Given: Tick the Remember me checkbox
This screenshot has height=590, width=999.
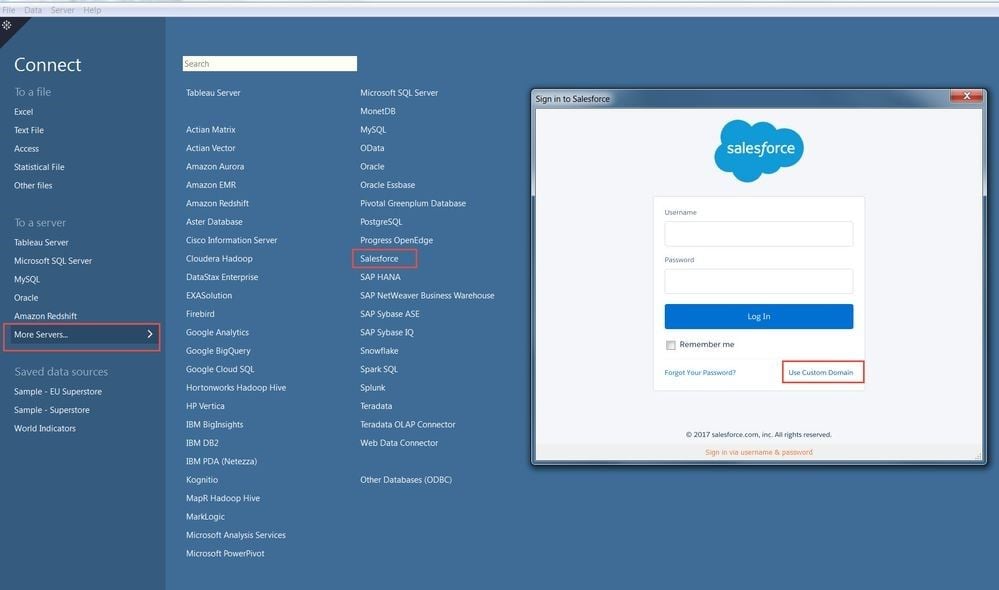Looking at the screenshot, I should [x=671, y=345].
